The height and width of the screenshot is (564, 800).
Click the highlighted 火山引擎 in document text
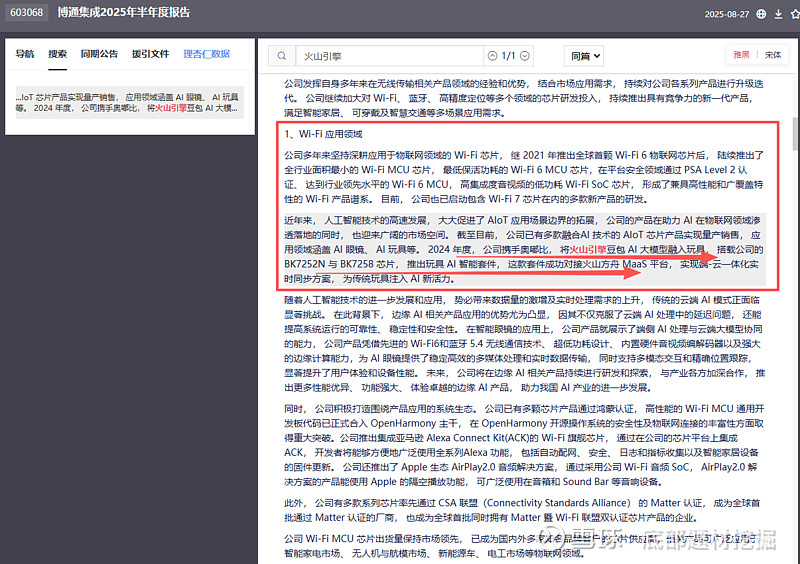pyautogui.click(x=588, y=249)
